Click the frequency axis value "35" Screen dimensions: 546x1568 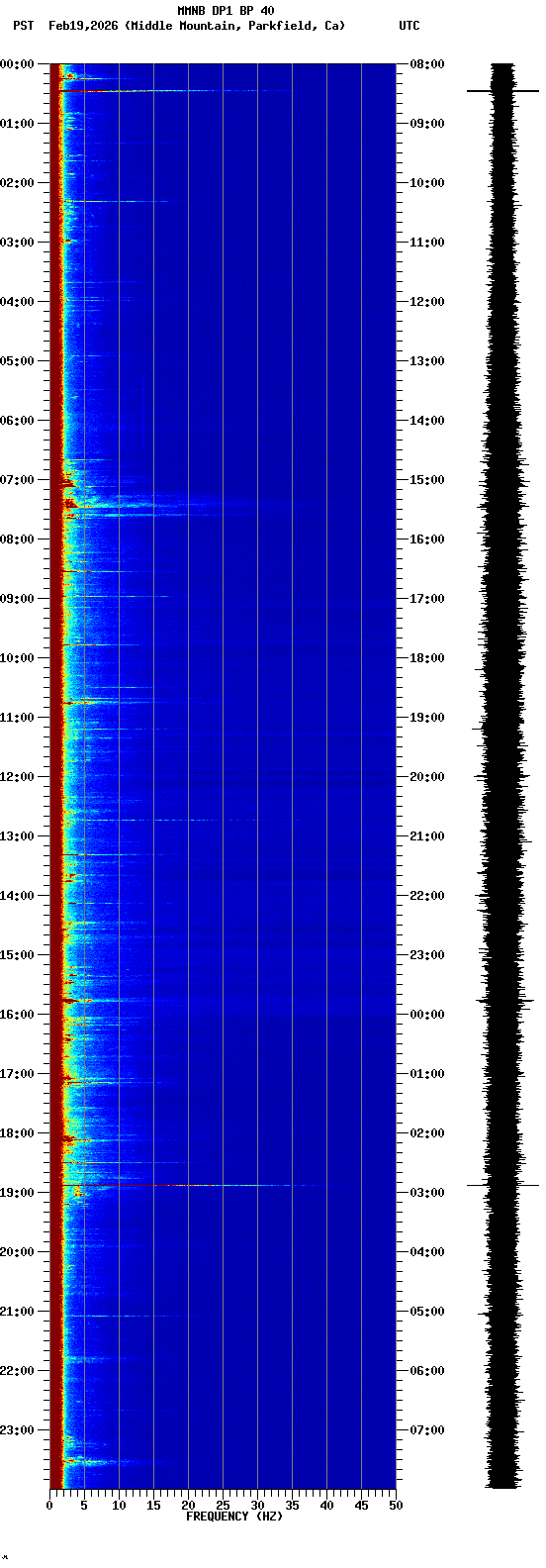292,1506
